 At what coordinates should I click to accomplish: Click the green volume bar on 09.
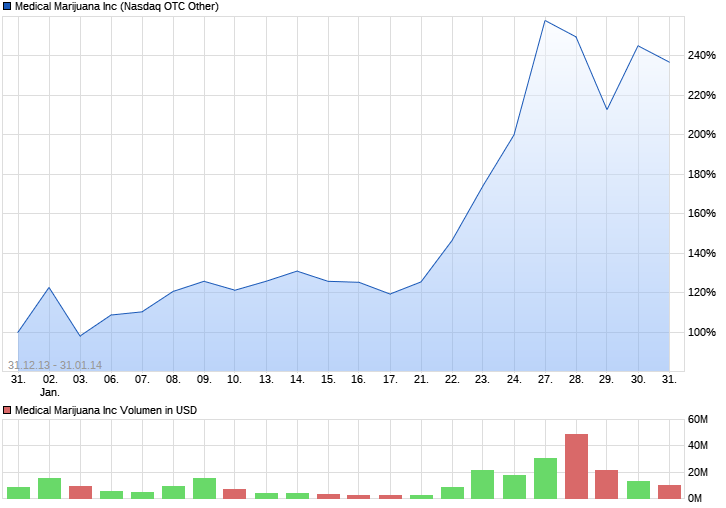(204, 489)
